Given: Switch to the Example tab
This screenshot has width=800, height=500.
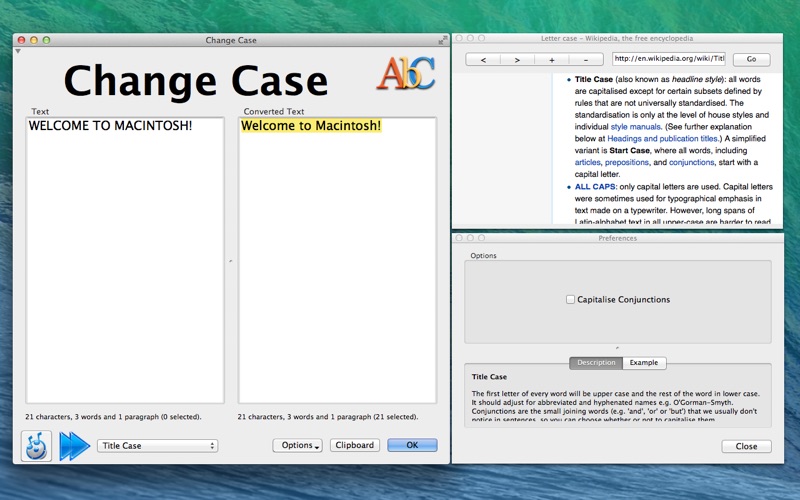Looking at the screenshot, I should tap(644, 363).
